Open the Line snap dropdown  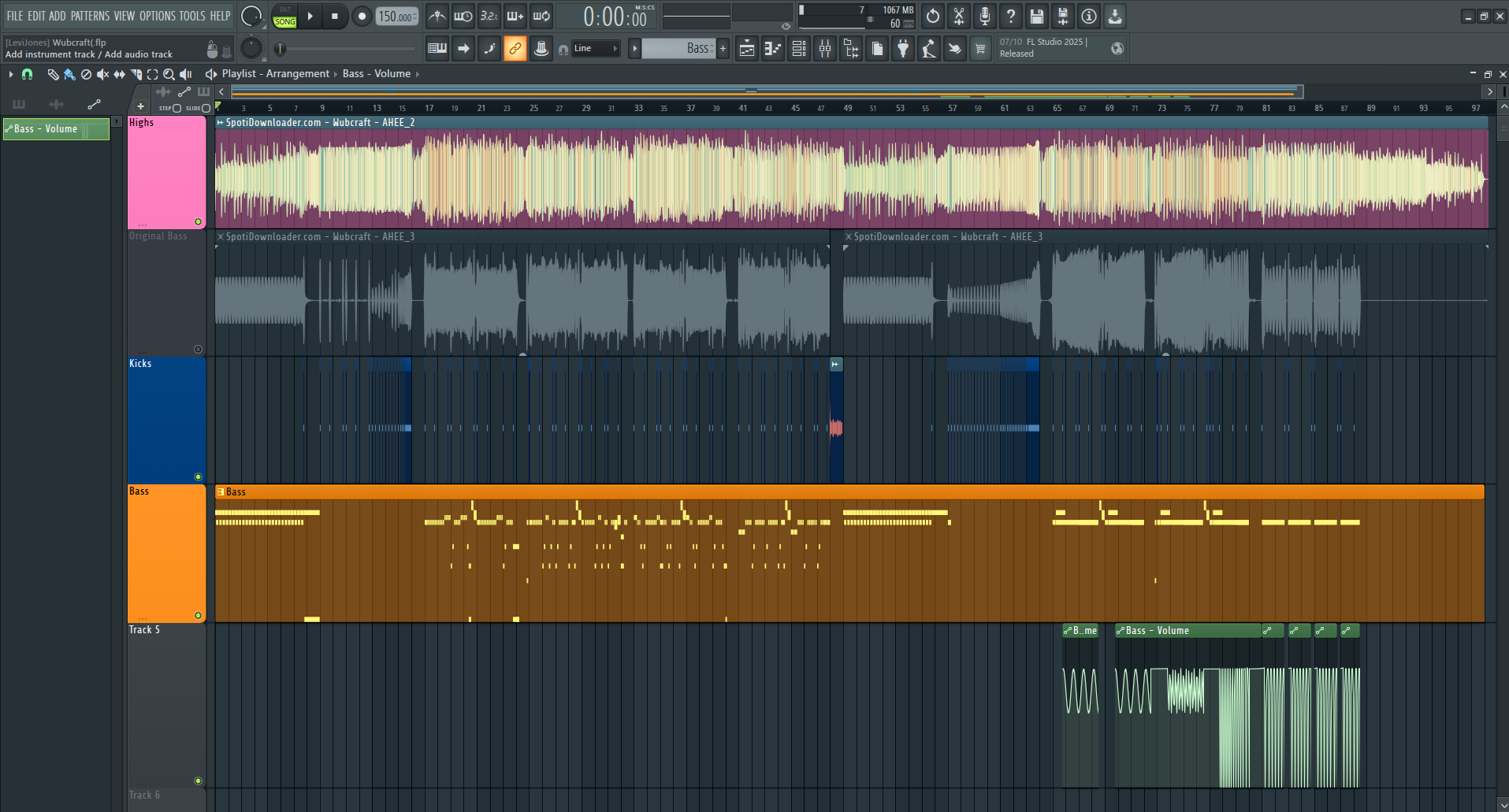click(x=595, y=49)
